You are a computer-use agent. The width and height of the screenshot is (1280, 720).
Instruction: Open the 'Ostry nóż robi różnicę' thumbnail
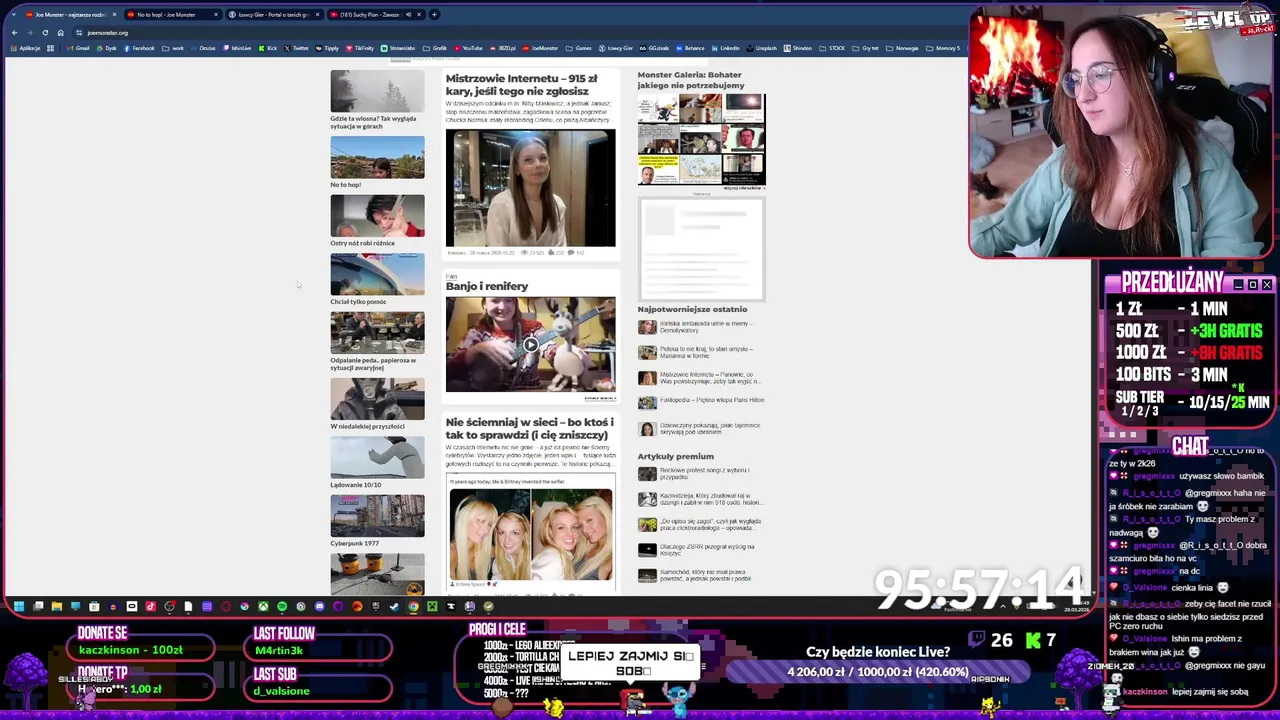(x=377, y=216)
